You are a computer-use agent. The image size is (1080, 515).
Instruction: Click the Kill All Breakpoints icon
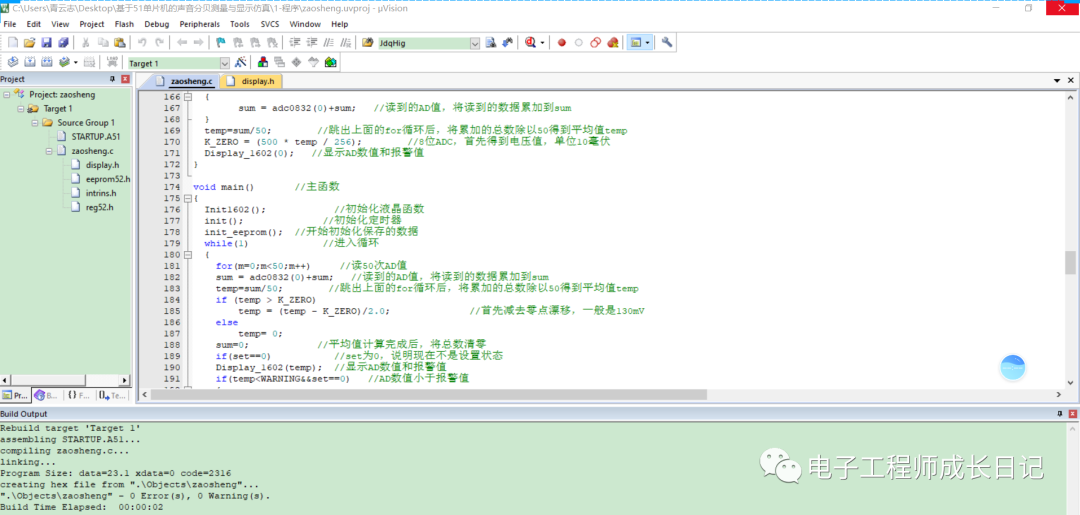(x=613, y=42)
